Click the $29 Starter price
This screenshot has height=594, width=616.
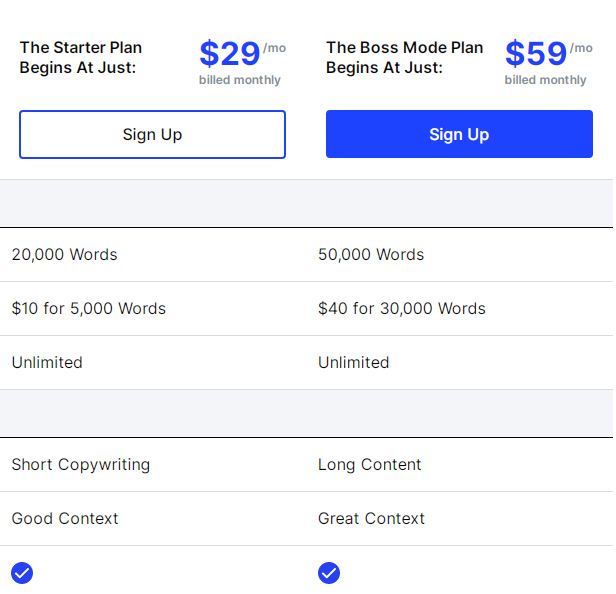pyautogui.click(x=230, y=53)
